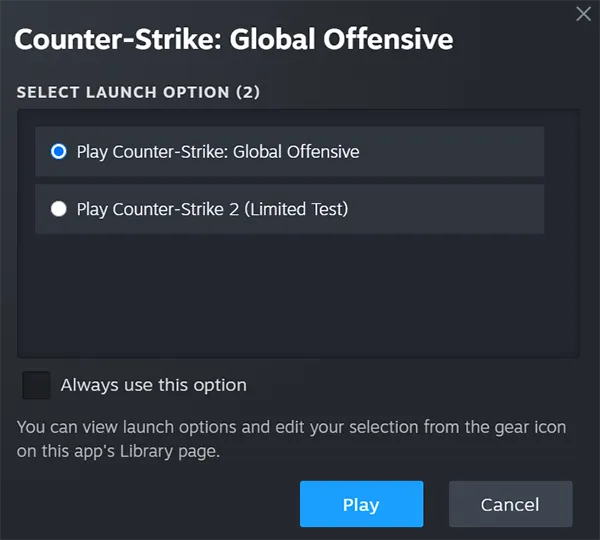Screen dimensions: 600x540
Task: Click the words Library page in the helper text
Action: coord(170,451)
